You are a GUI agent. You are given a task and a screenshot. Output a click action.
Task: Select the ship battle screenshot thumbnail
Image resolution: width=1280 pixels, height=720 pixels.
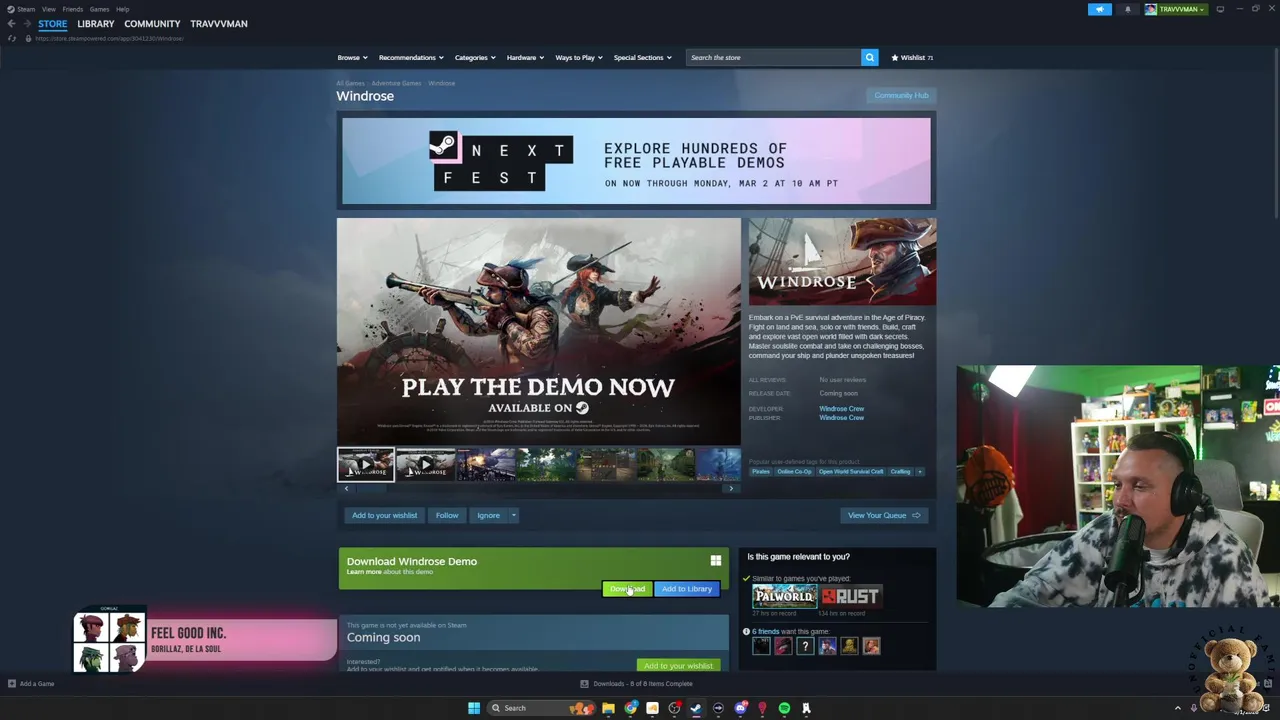485,465
